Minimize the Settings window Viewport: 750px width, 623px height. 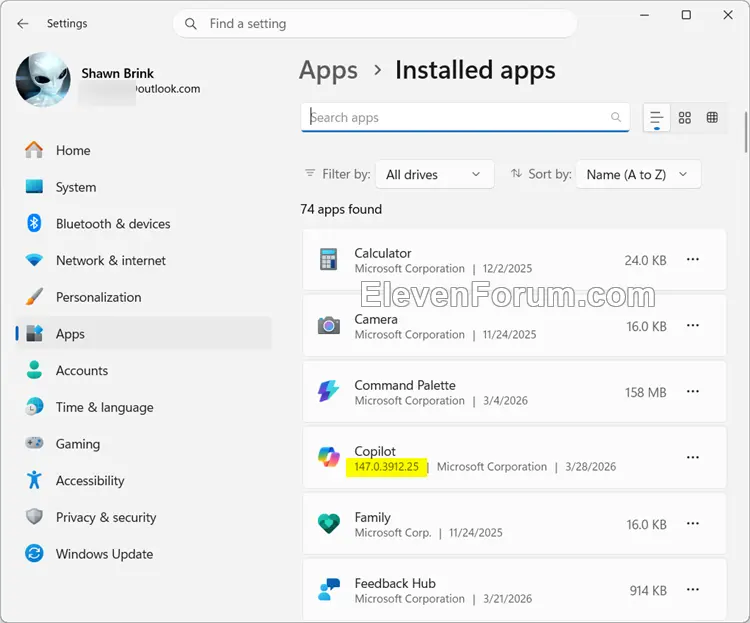tap(644, 15)
